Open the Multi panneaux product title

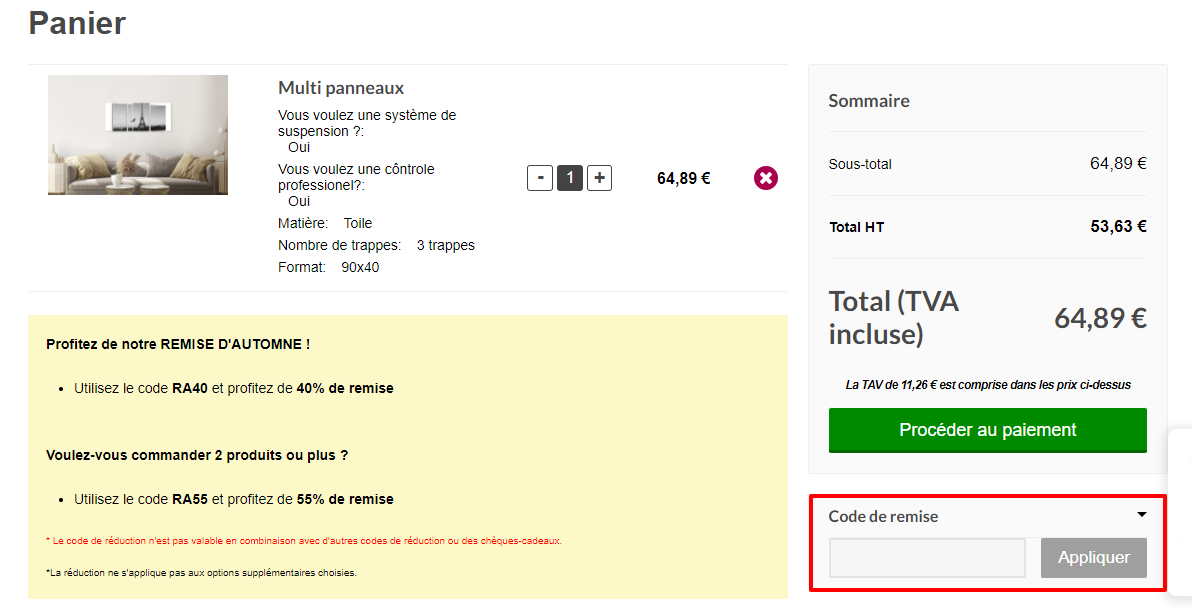coord(341,88)
